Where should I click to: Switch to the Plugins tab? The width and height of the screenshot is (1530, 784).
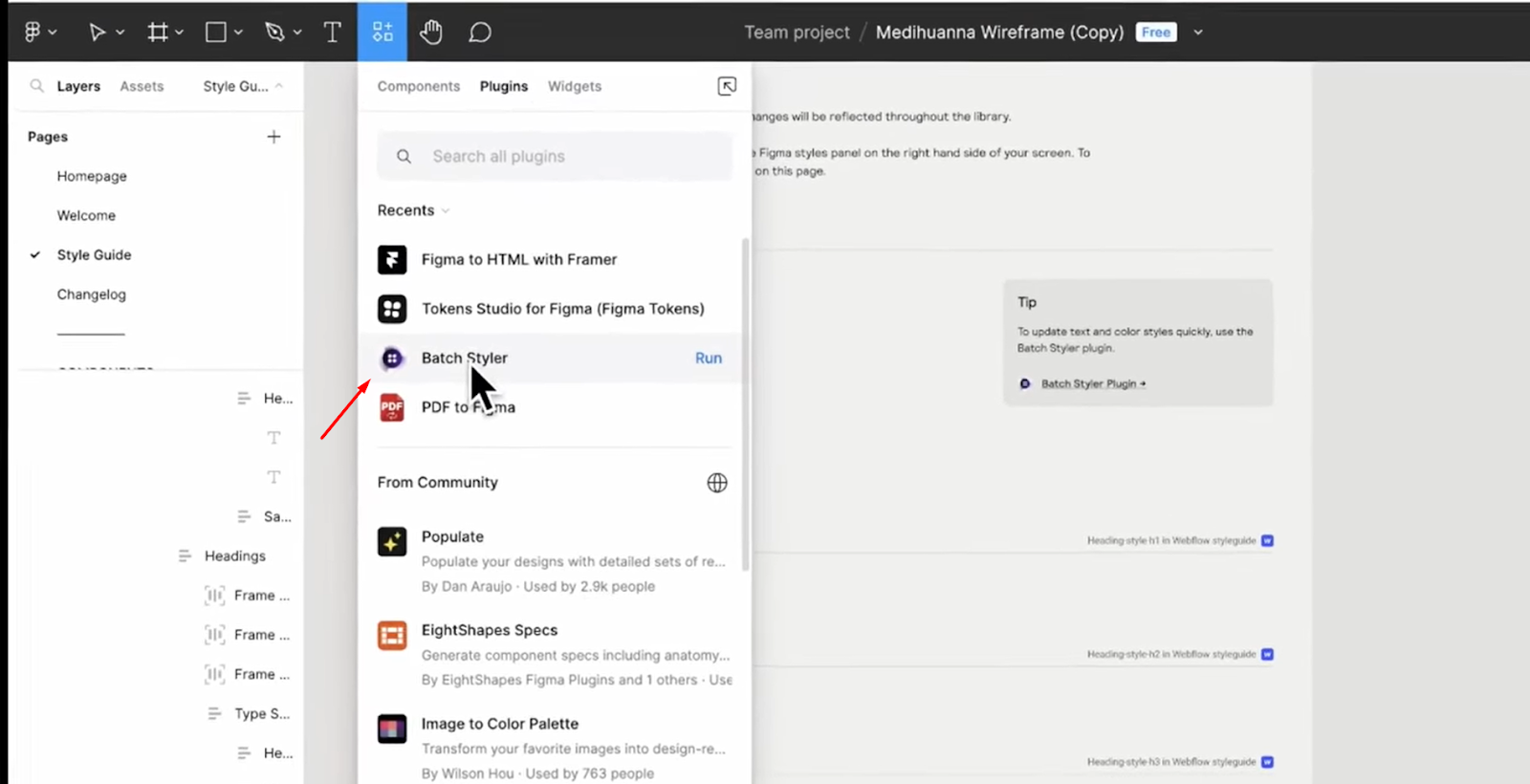coord(504,86)
